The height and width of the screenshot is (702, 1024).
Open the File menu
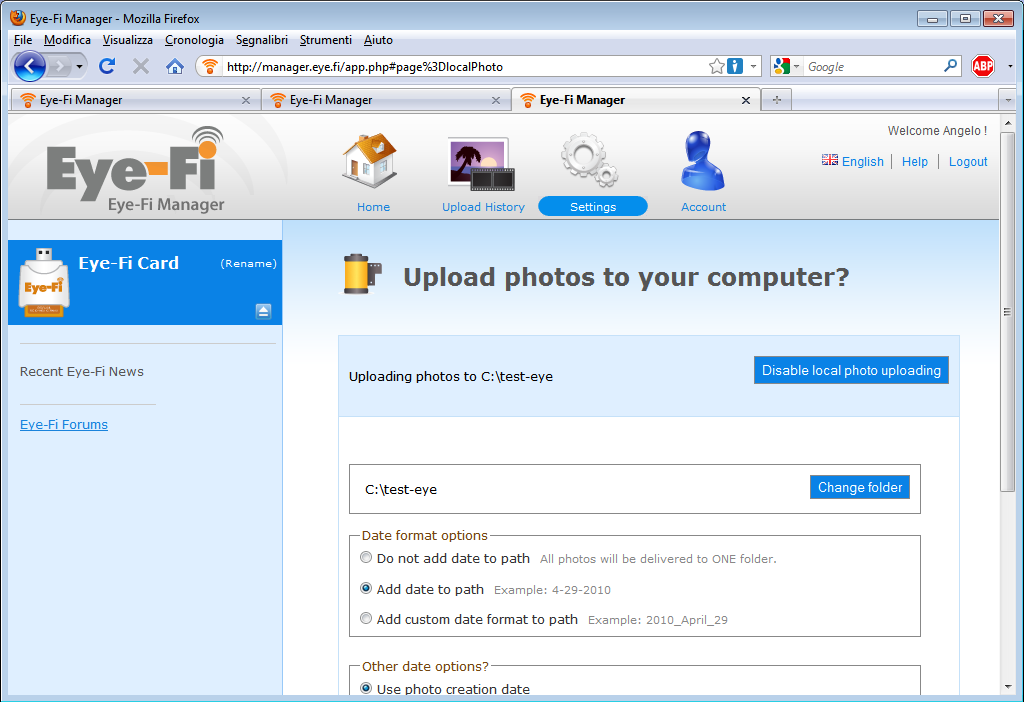pyautogui.click(x=23, y=40)
